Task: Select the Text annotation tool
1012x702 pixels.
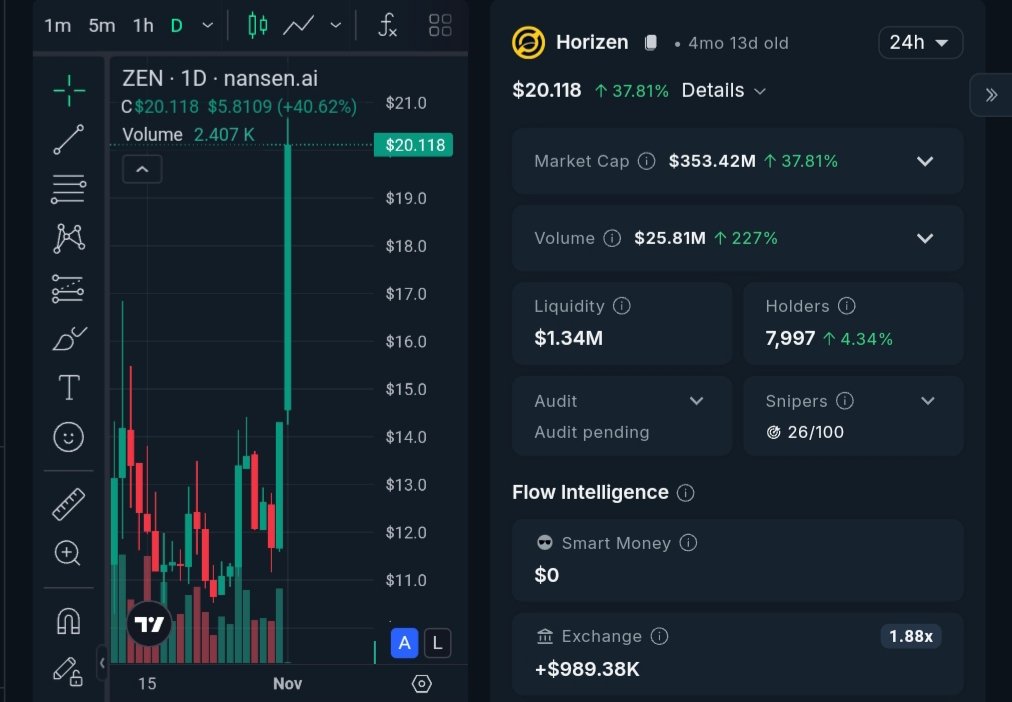Action: pos(69,387)
